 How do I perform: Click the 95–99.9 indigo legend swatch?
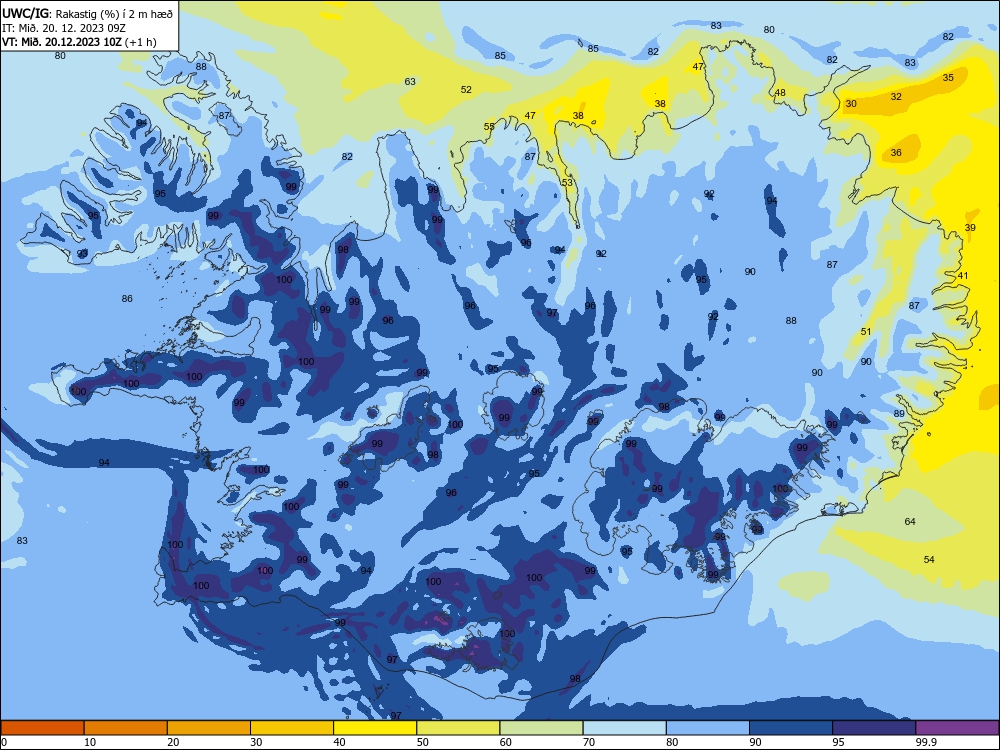click(874, 728)
